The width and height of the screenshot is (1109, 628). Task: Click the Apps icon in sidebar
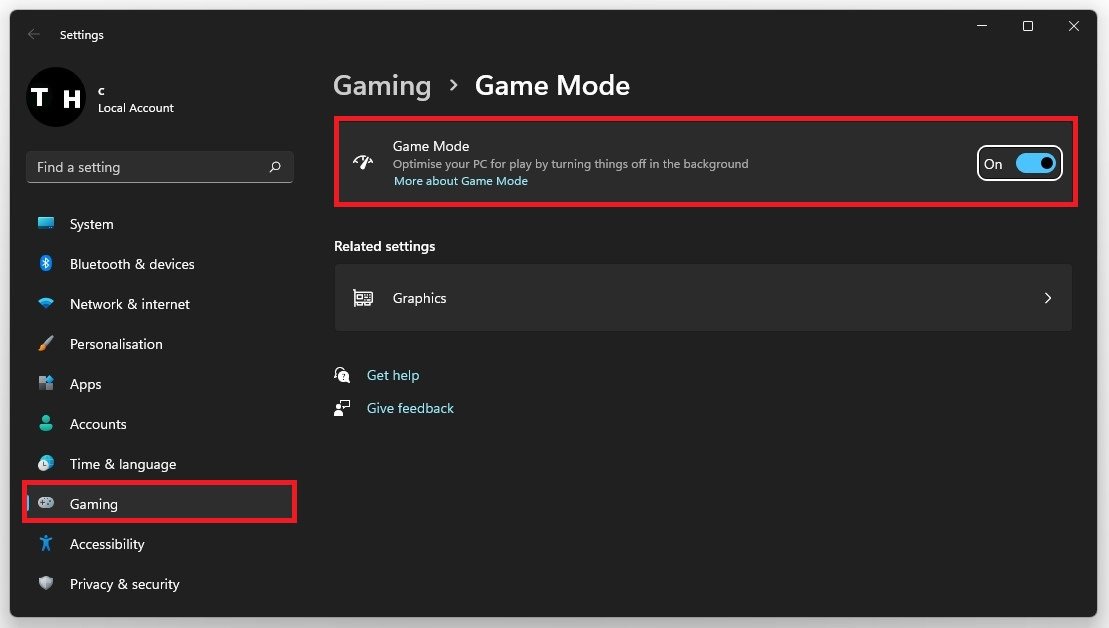click(x=46, y=383)
